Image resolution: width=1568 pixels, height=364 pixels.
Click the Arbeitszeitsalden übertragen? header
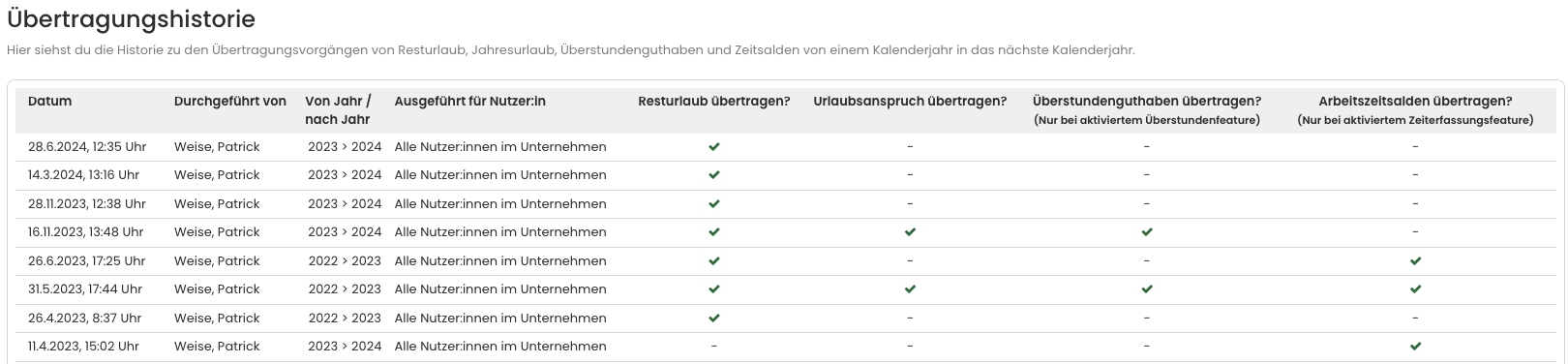[1415, 101]
